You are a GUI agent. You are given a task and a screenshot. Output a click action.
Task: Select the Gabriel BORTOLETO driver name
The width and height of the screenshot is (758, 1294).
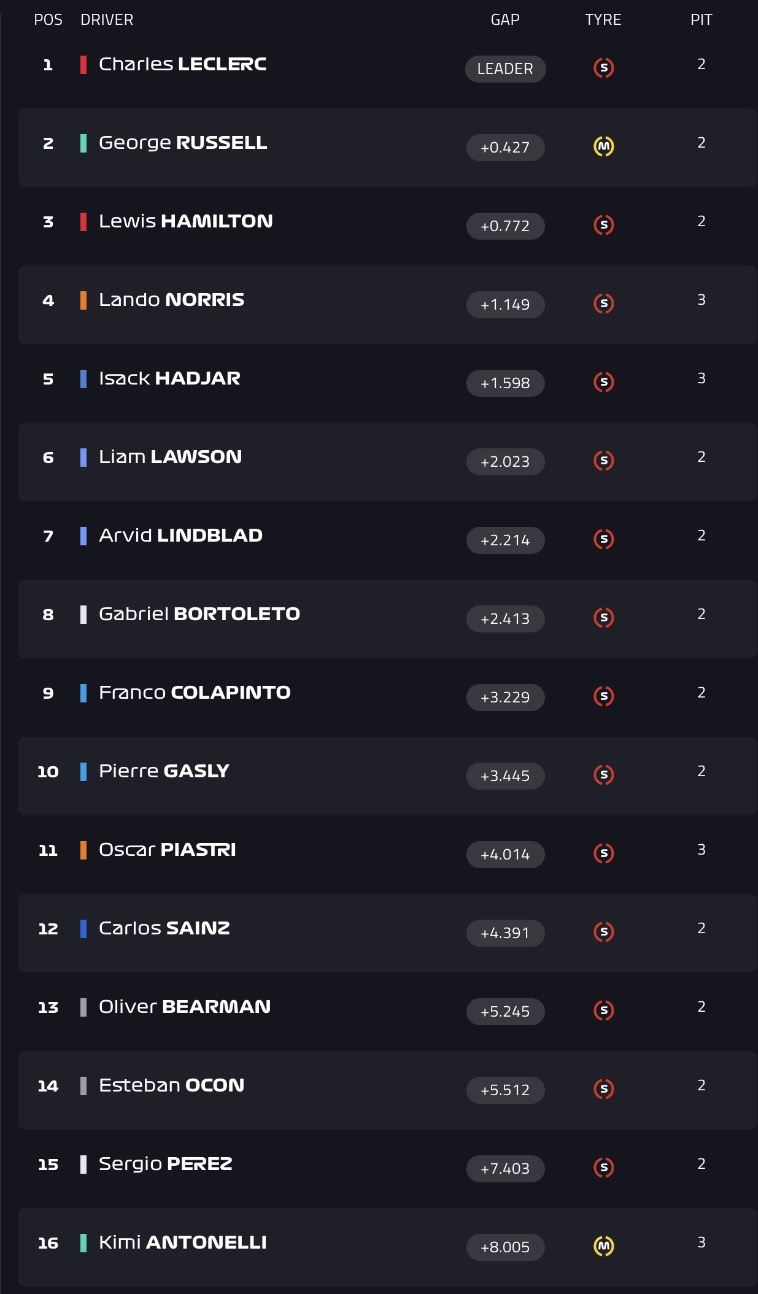pos(199,614)
